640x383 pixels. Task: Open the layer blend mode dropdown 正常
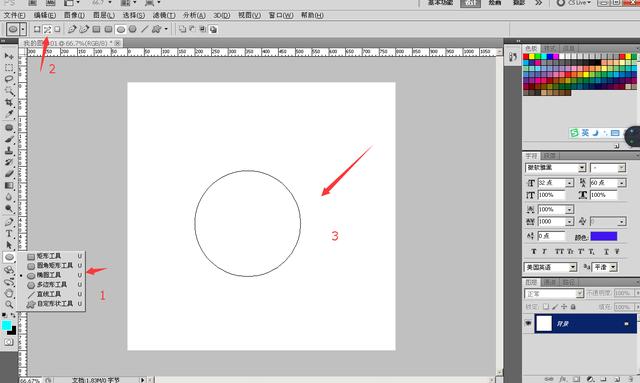[580, 293]
